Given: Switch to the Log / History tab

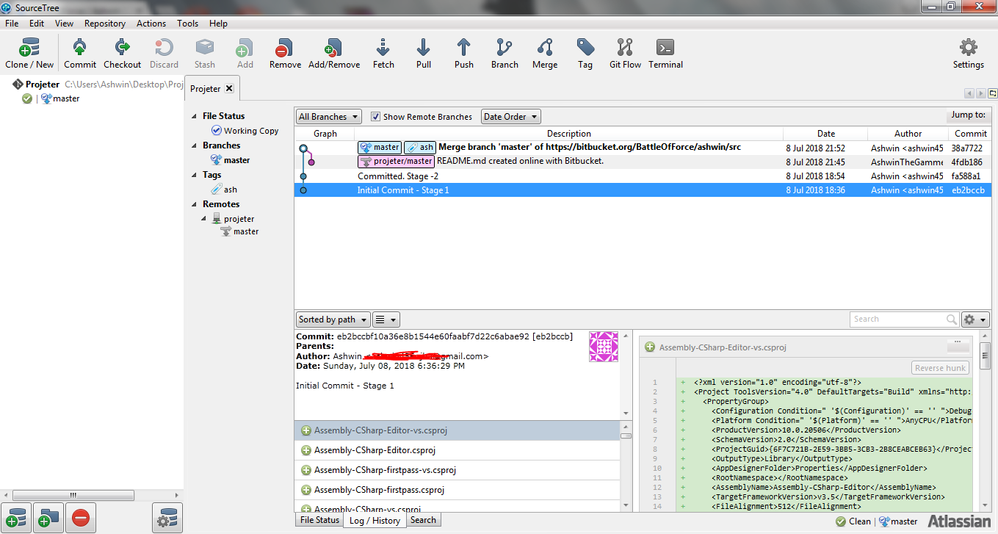Looking at the screenshot, I should tap(375, 520).
